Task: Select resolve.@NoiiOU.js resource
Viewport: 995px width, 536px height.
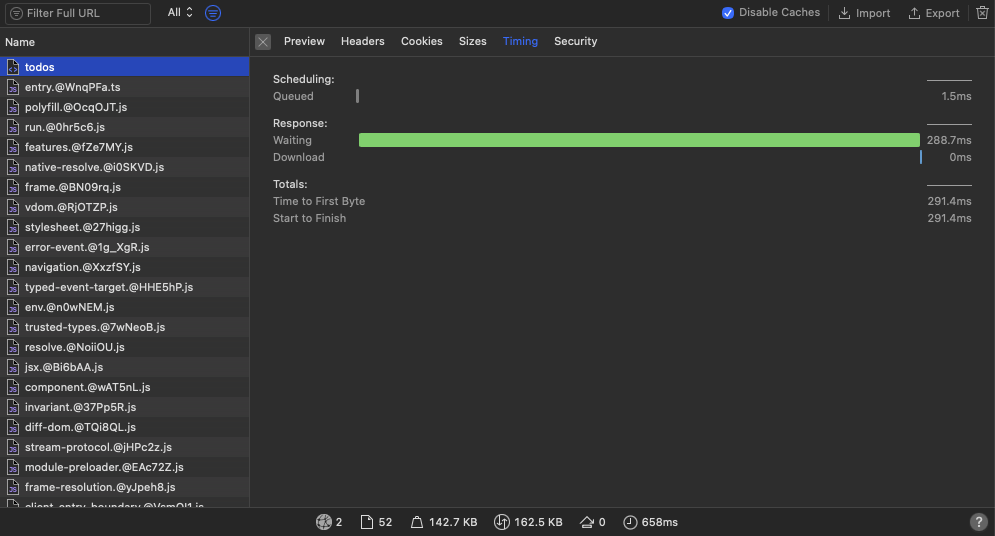Action: pos(124,347)
